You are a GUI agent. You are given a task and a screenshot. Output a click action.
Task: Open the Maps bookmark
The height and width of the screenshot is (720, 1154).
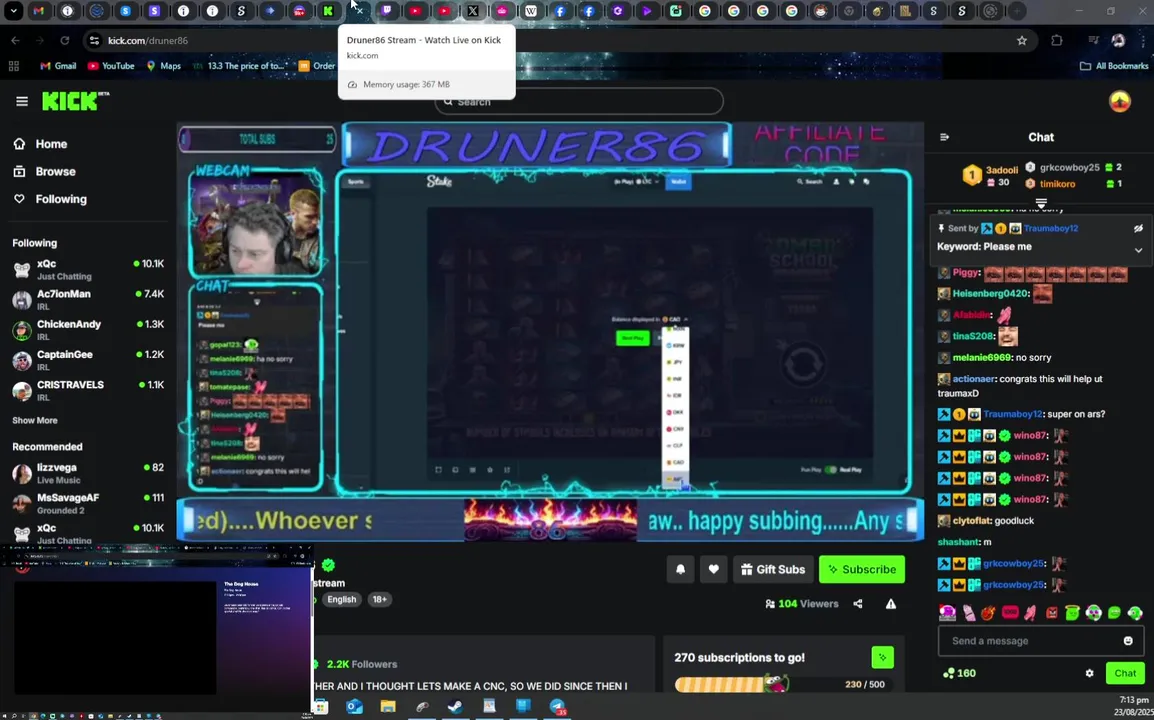click(163, 66)
